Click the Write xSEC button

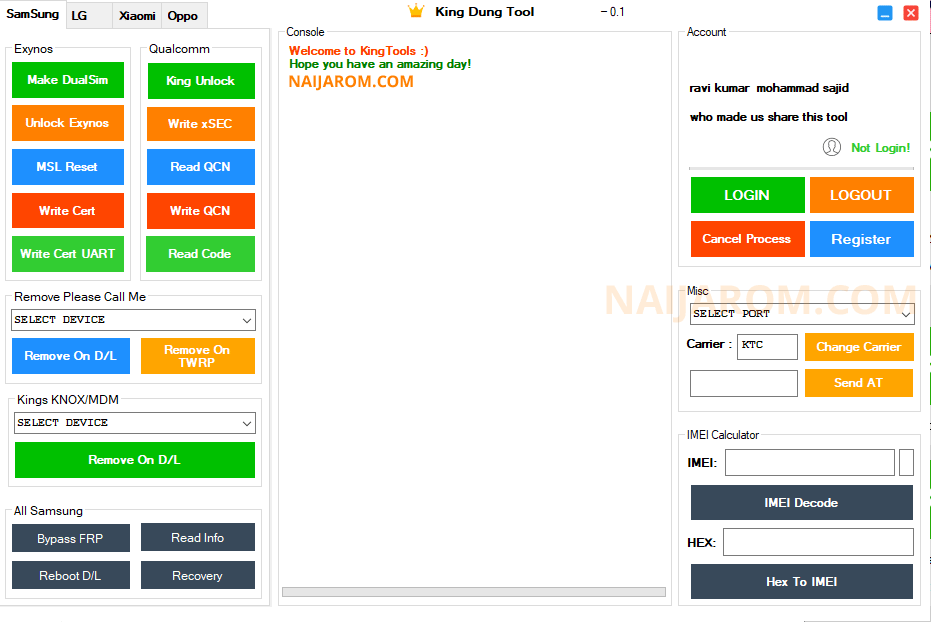pos(201,123)
